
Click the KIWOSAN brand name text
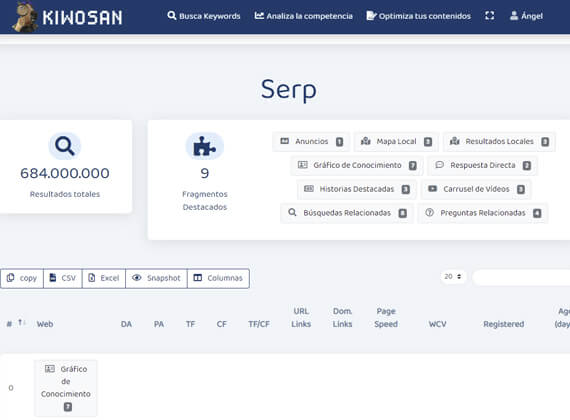coord(82,18)
